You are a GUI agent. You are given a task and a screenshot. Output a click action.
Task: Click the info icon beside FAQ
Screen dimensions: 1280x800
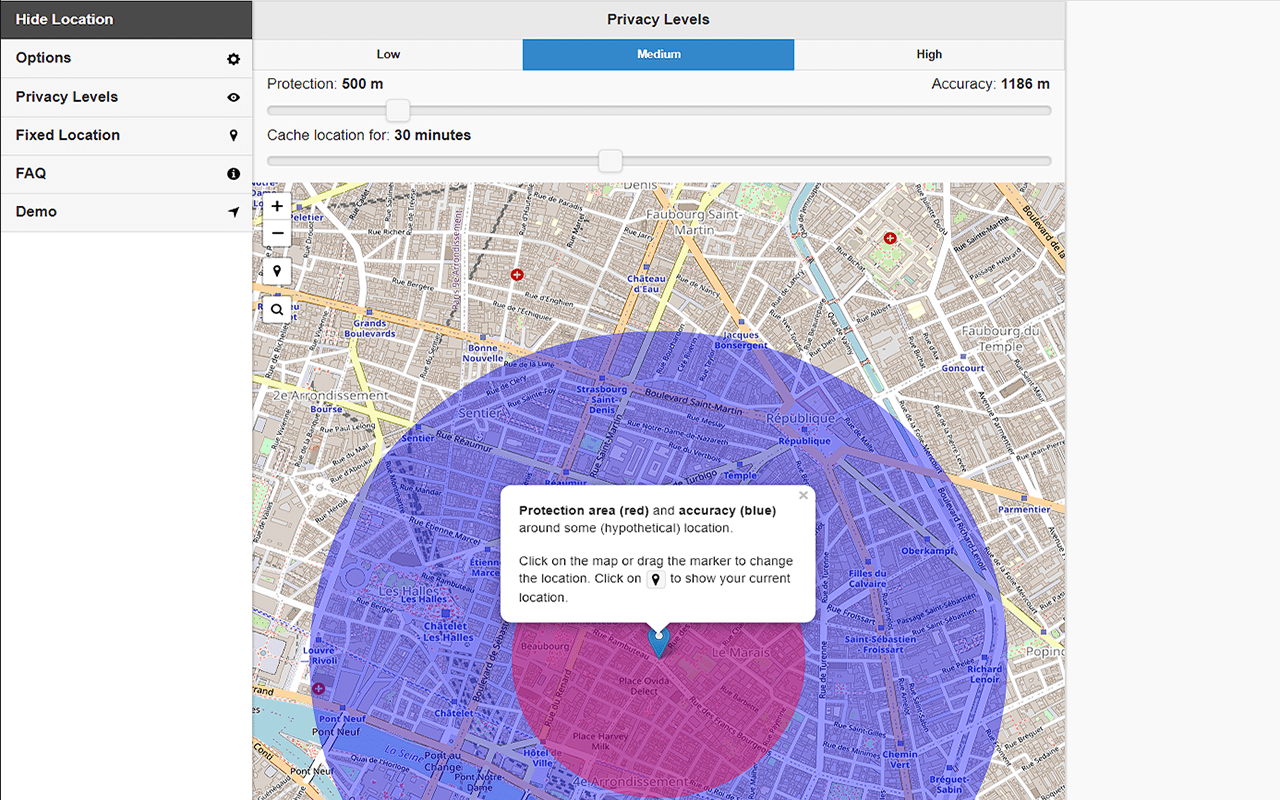pos(233,173)
